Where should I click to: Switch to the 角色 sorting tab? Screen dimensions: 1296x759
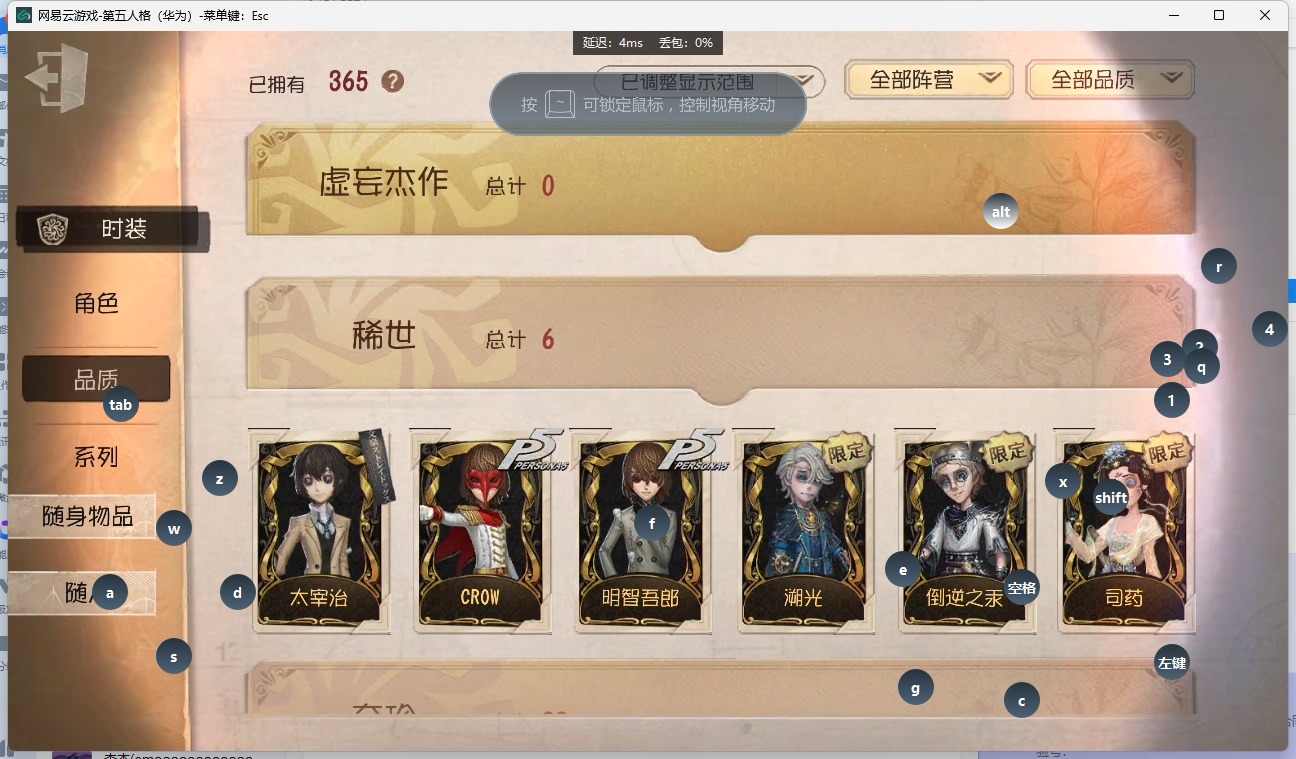tap(96, 303)
